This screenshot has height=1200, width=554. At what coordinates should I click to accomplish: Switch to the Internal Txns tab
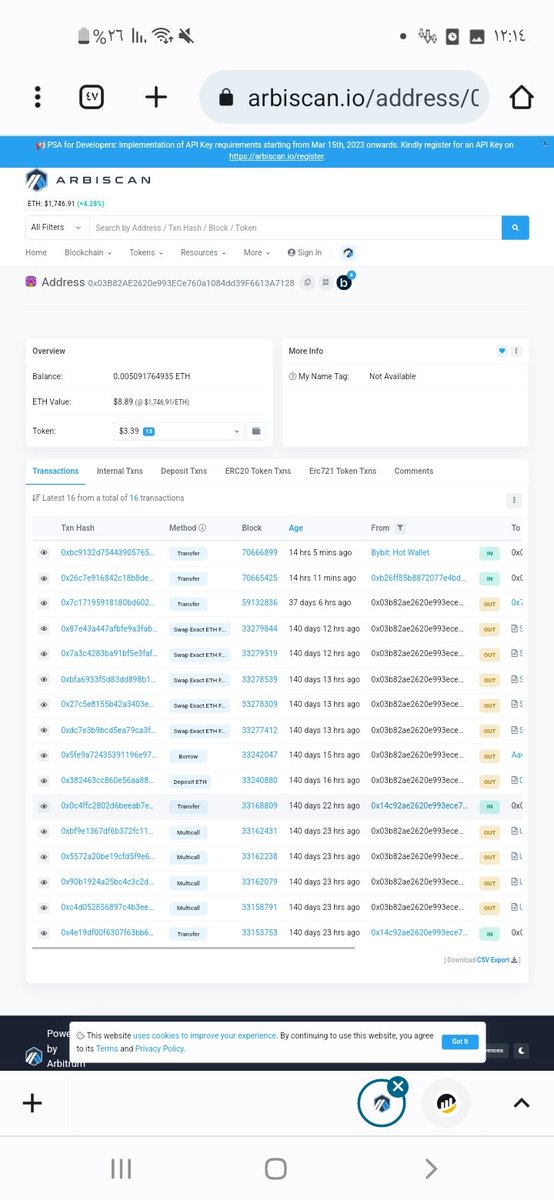119,471
